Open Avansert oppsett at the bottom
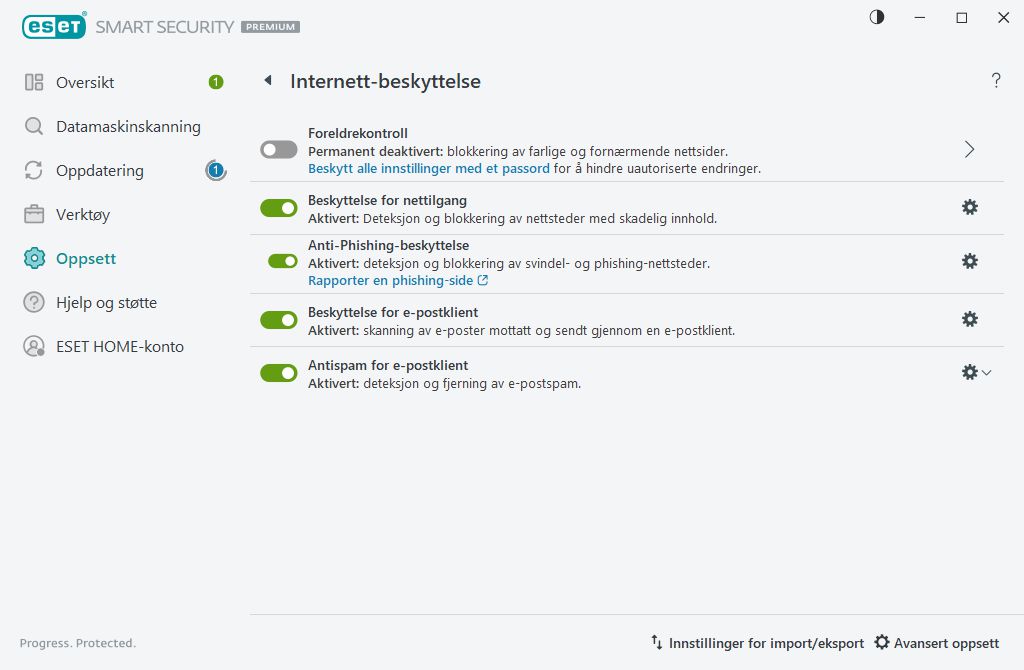The width and height of the screenshot is (1024, 670). [x=936, y=643]
